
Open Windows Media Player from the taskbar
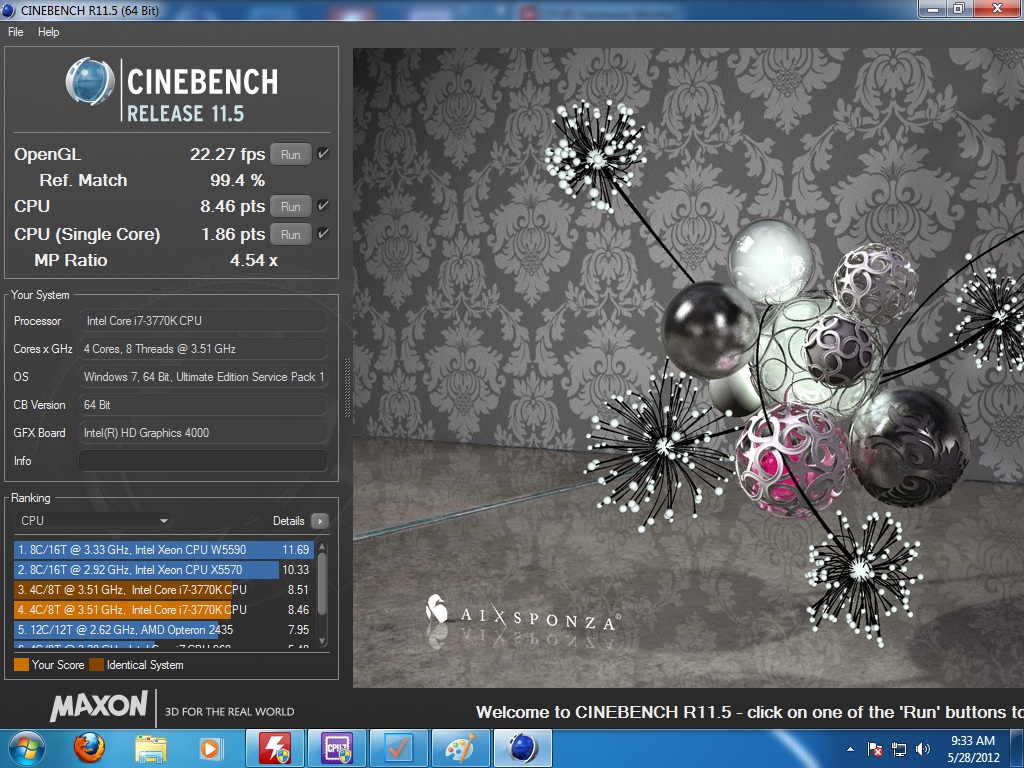[x=211, y=748]
